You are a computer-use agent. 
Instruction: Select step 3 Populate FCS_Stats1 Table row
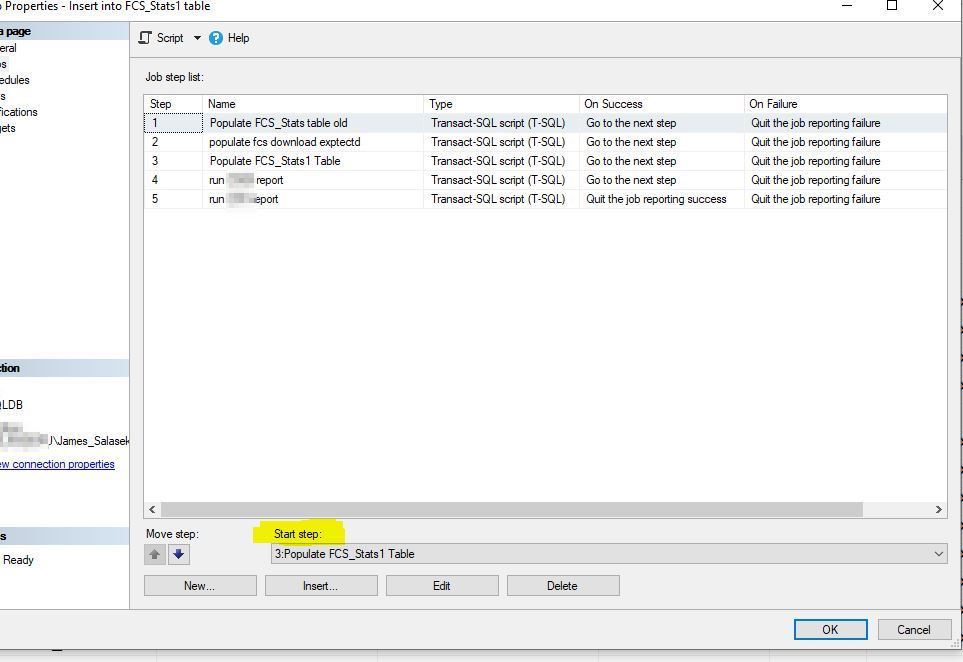pos(275,161)
